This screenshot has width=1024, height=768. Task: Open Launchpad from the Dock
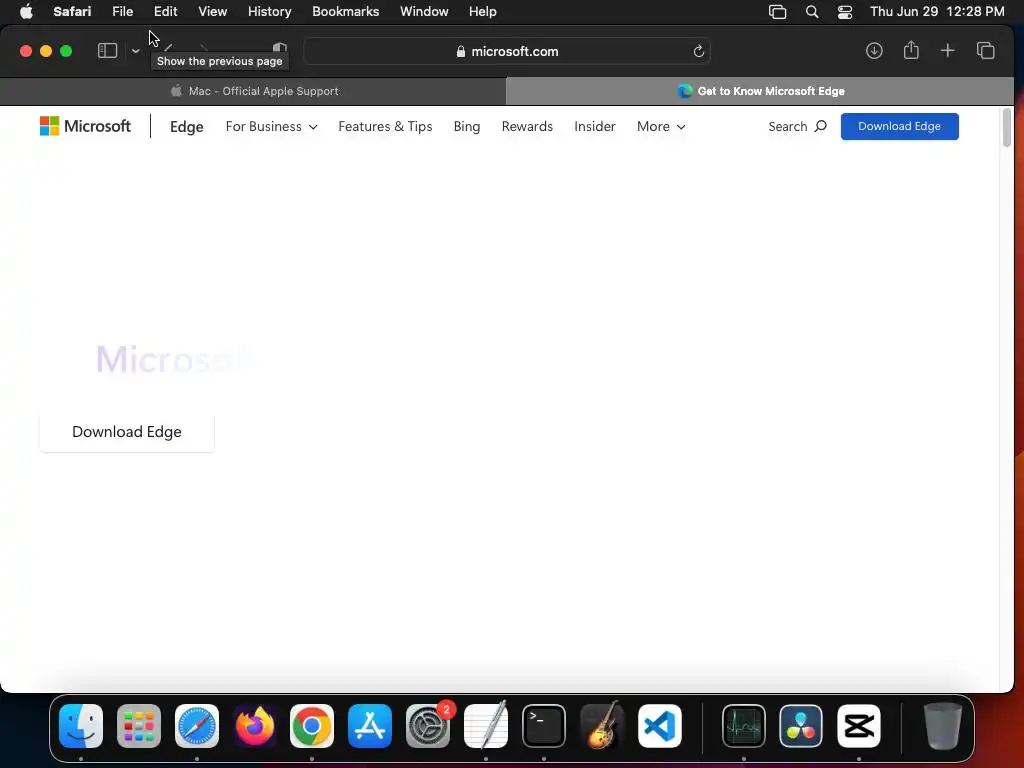tap(139, 726)
